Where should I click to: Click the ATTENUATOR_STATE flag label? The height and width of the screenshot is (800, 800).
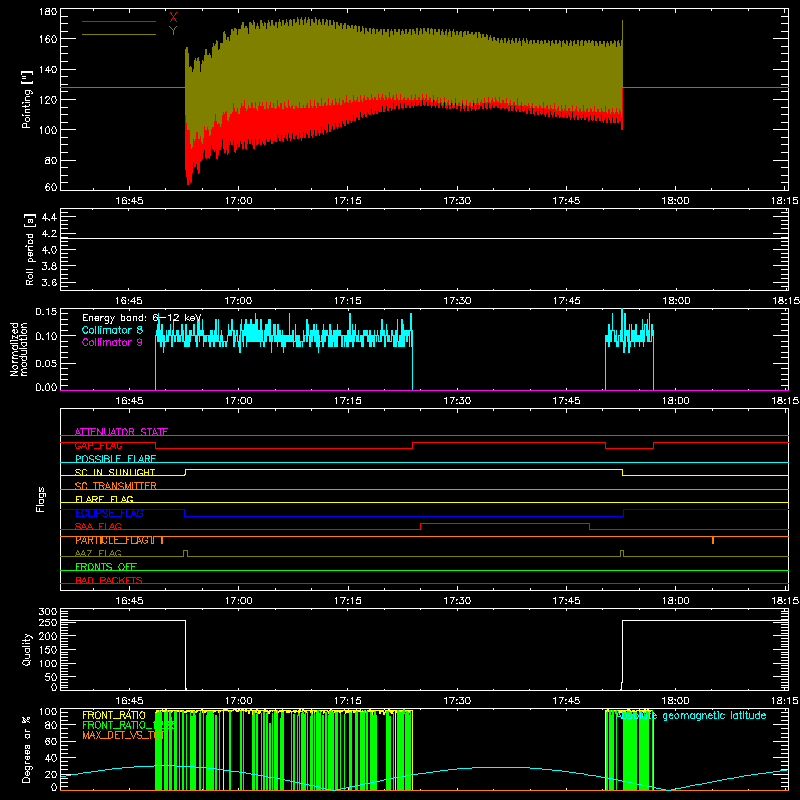[x=121, y=432]
